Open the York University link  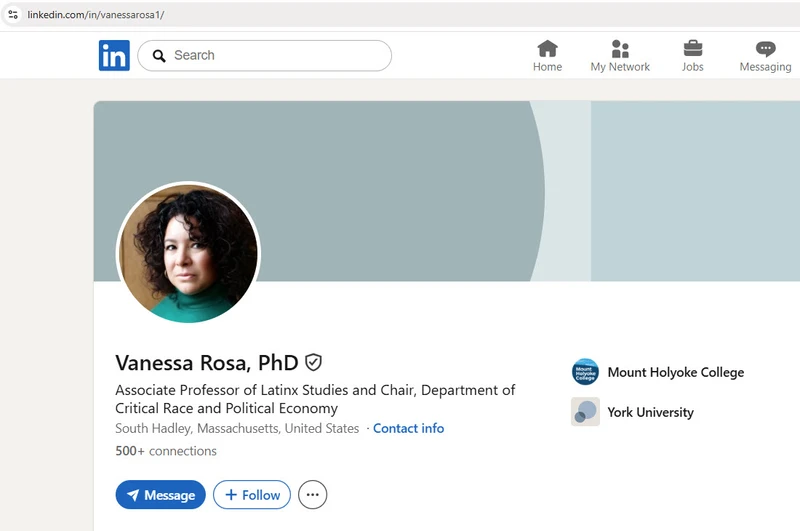(x=651, y=412)
